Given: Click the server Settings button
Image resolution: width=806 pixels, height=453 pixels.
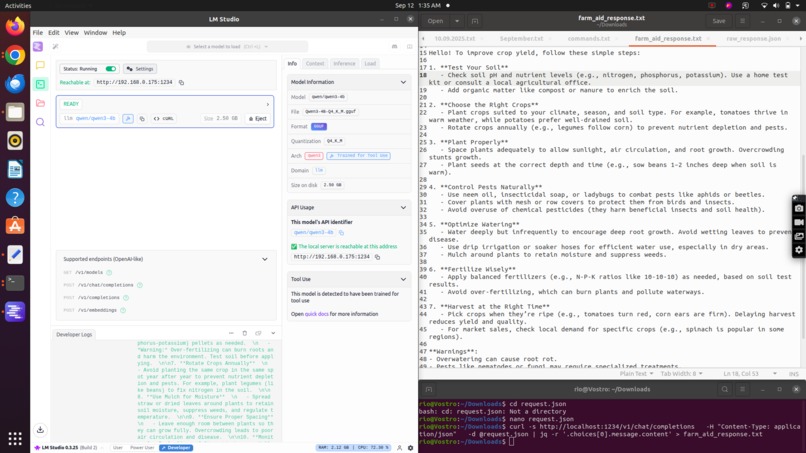Looking at the screenshot, I should point(140,68).
